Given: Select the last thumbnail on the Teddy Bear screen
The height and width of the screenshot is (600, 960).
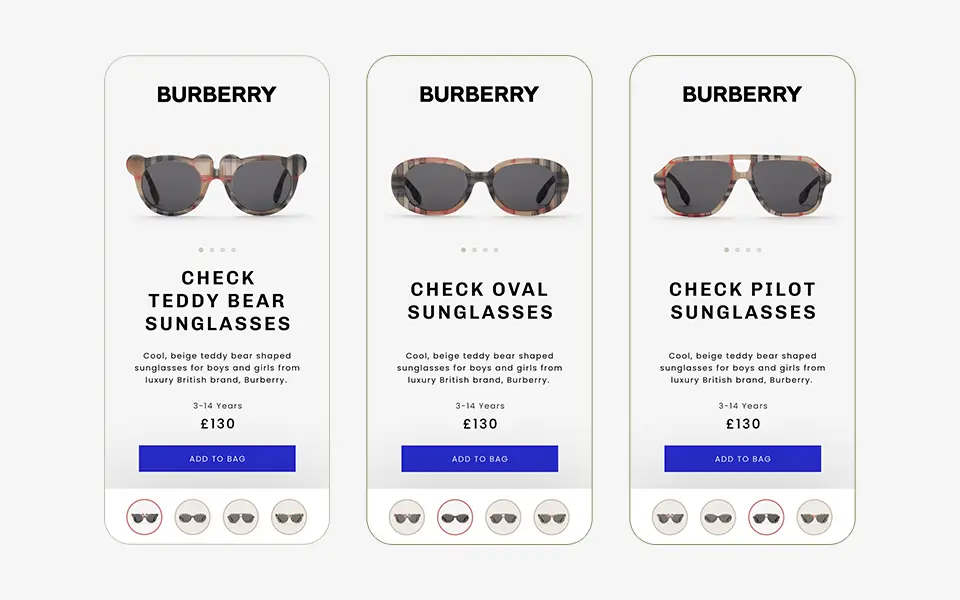Looking at the screenshot, I should [289, 517].
